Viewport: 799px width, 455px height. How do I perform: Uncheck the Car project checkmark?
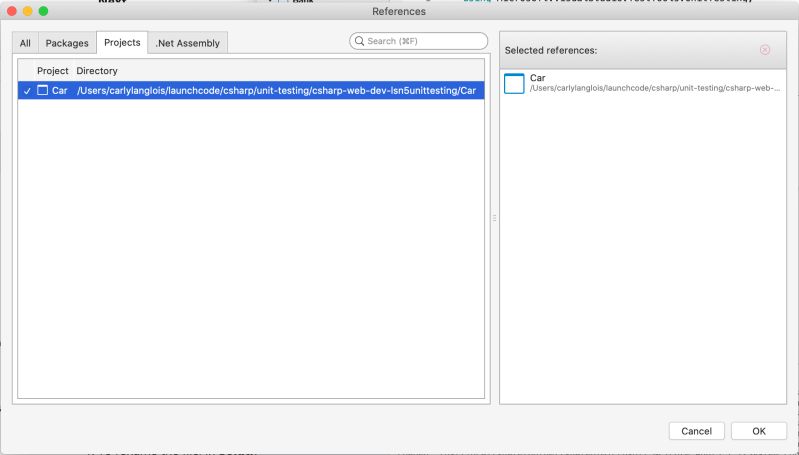pyautogui.click(x=28, y=91)
